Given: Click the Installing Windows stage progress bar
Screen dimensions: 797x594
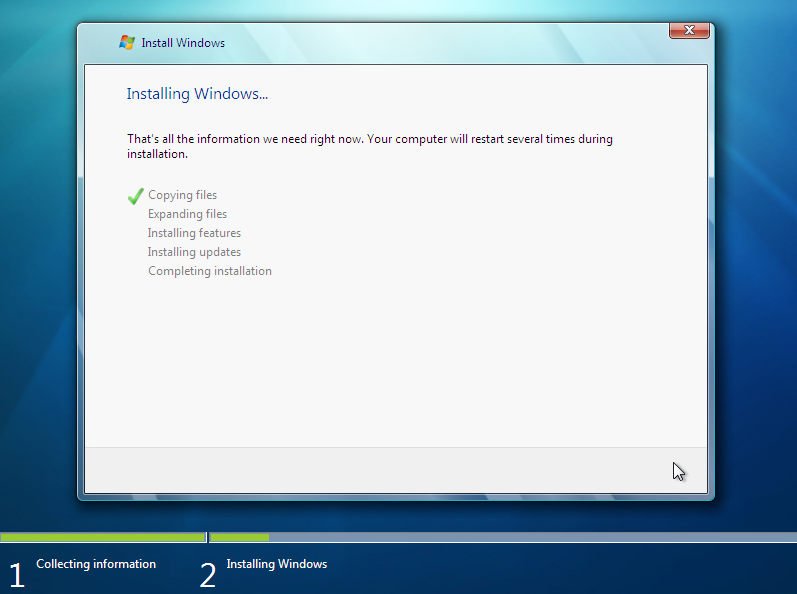Looking at the screenshot, I should [503, 537].
